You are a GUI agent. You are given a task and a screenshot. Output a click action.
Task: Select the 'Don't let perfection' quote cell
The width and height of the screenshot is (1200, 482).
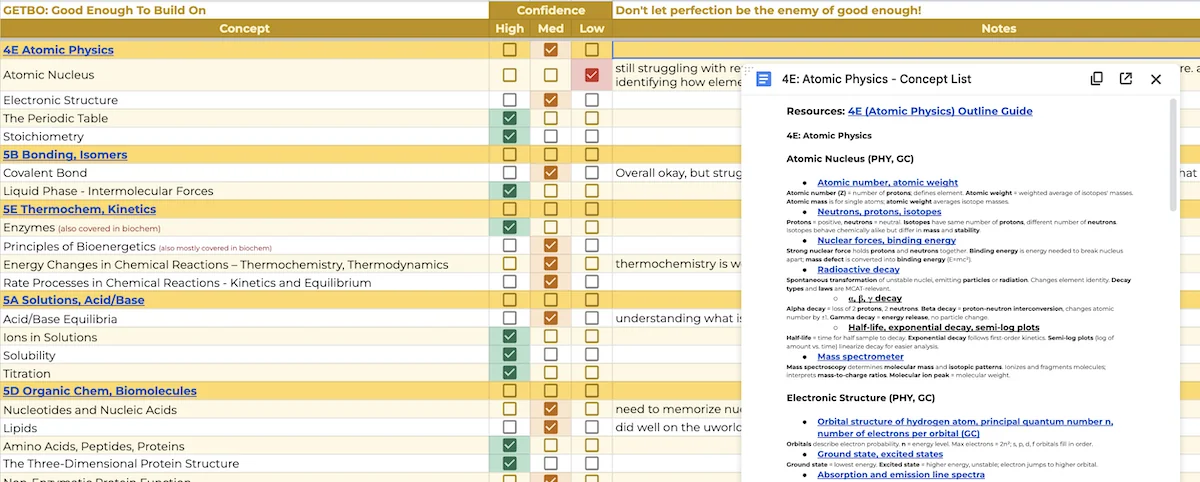(x=906, y=10)
